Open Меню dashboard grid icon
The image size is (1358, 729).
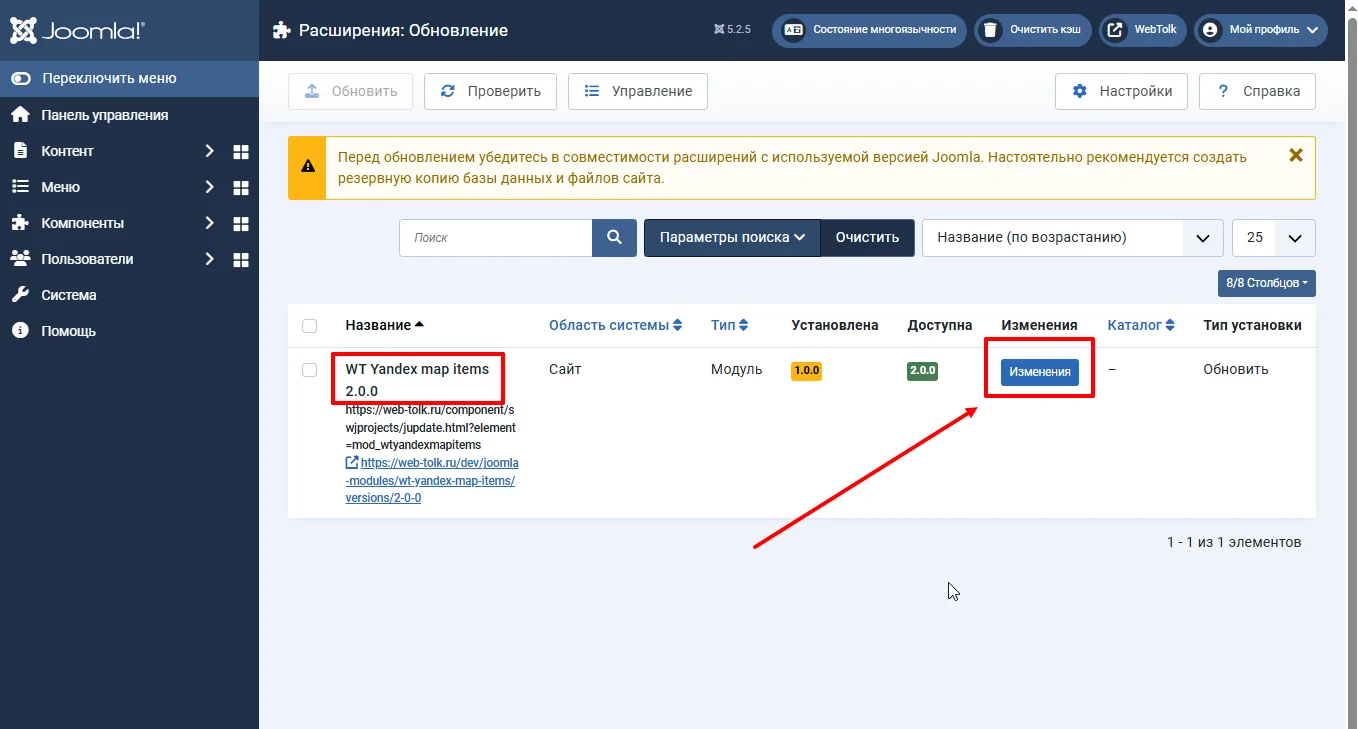click(x=240, y=188)
